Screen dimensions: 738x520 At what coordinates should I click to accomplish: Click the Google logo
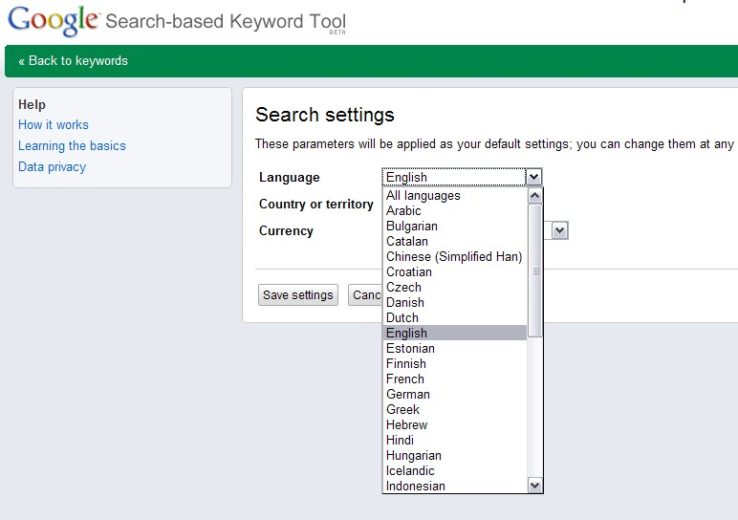point(53,21)
